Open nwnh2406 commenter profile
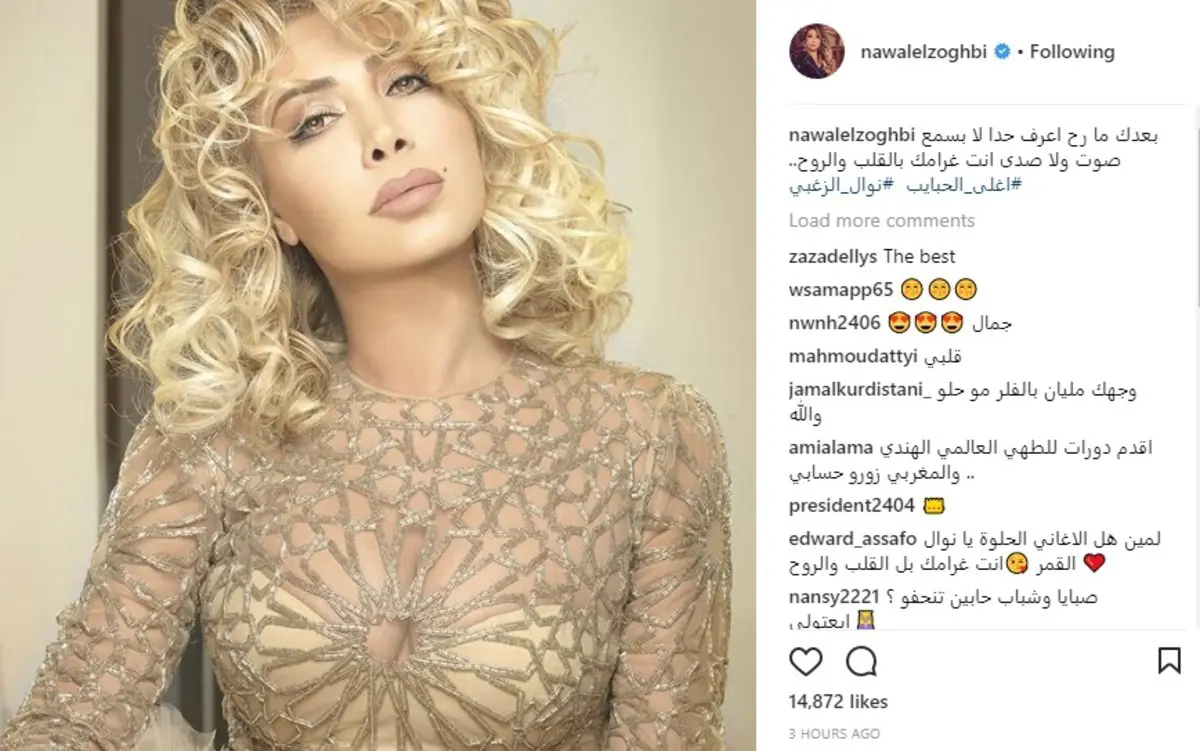1200x751 pixels. click(835, 323)
